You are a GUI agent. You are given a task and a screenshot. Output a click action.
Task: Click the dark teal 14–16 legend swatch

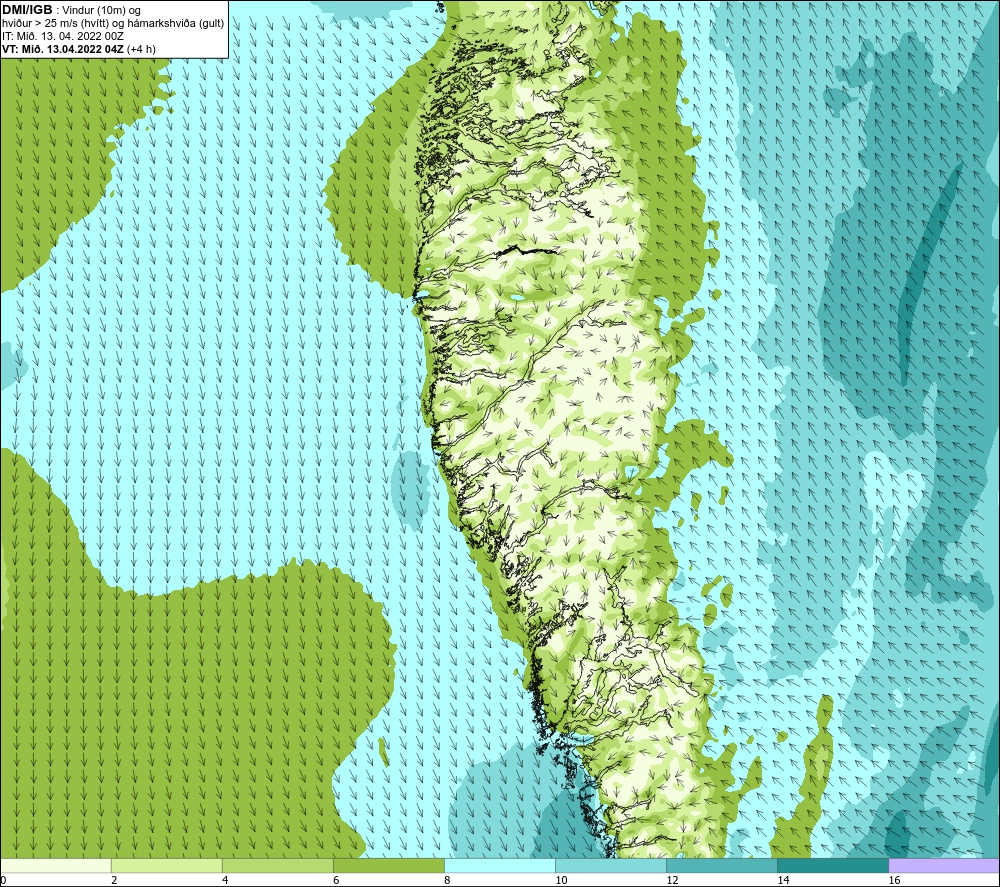832,866
